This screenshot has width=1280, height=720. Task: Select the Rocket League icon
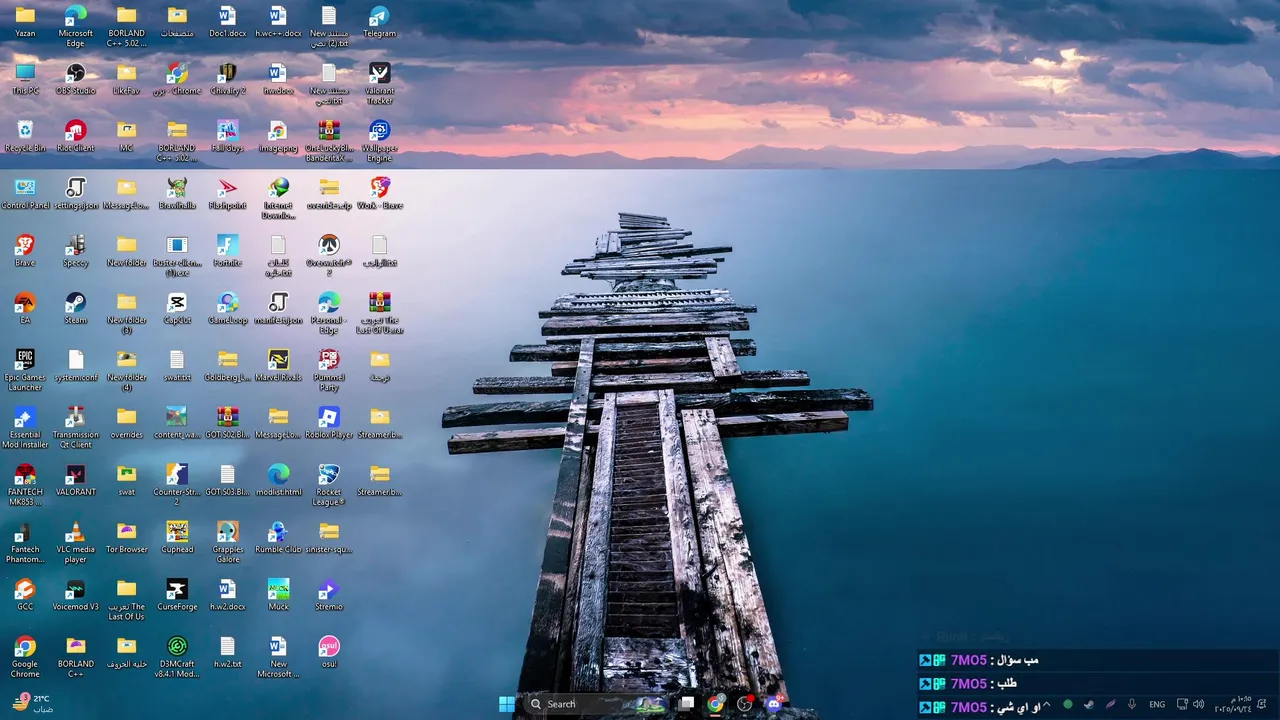(329, 483)
